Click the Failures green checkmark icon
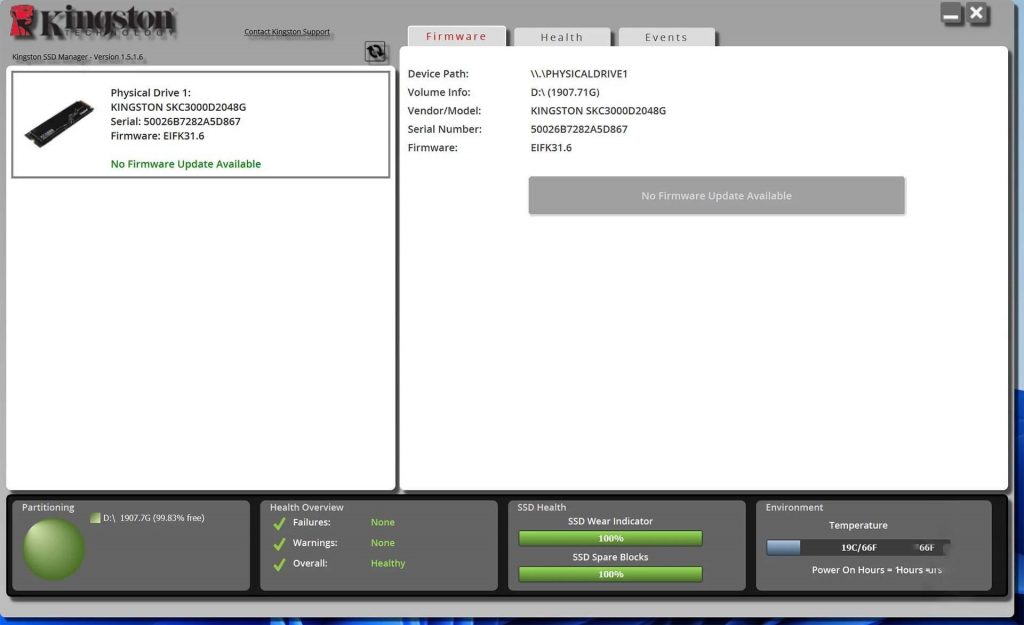 coord(279,523)
